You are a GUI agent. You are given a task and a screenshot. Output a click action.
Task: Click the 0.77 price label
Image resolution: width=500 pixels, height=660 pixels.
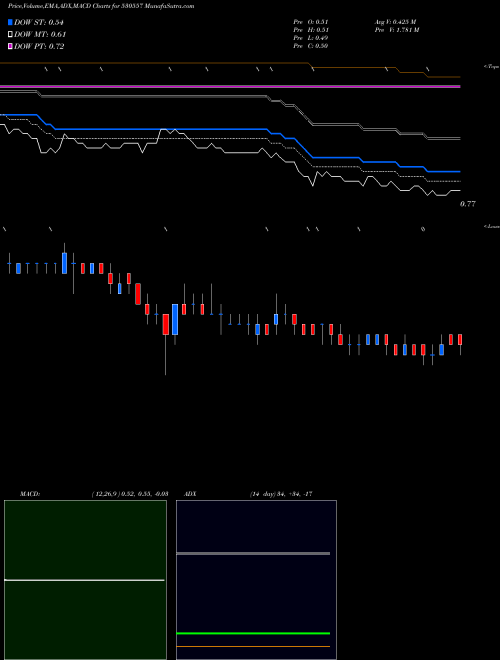[x=468, y=204]
